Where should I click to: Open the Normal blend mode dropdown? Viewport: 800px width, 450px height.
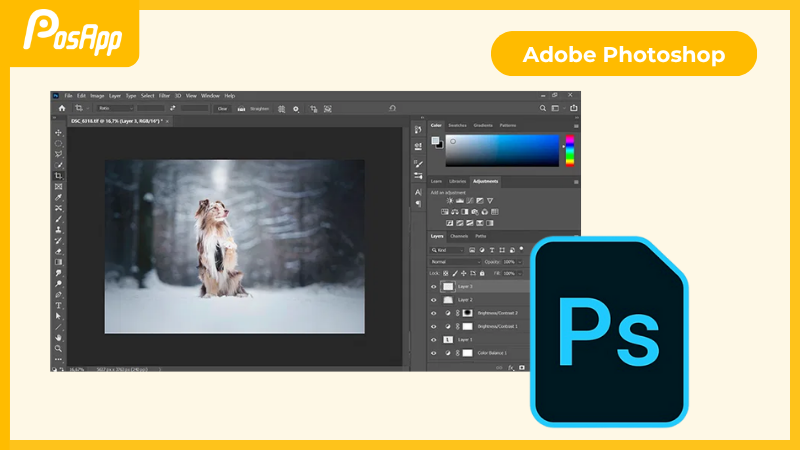coord(455,262)
